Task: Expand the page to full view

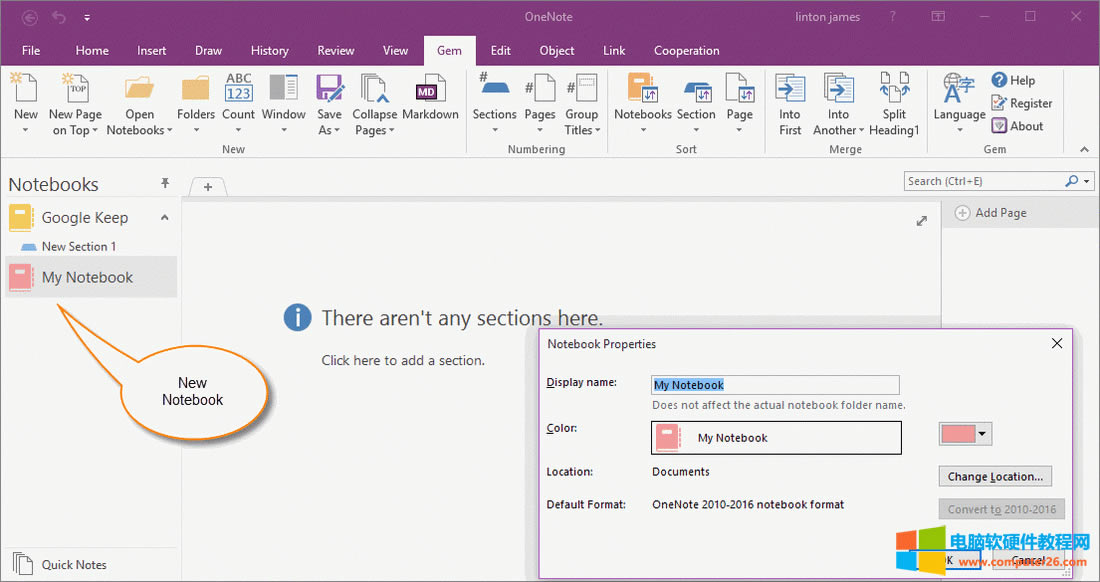Action: click(921, 221)
